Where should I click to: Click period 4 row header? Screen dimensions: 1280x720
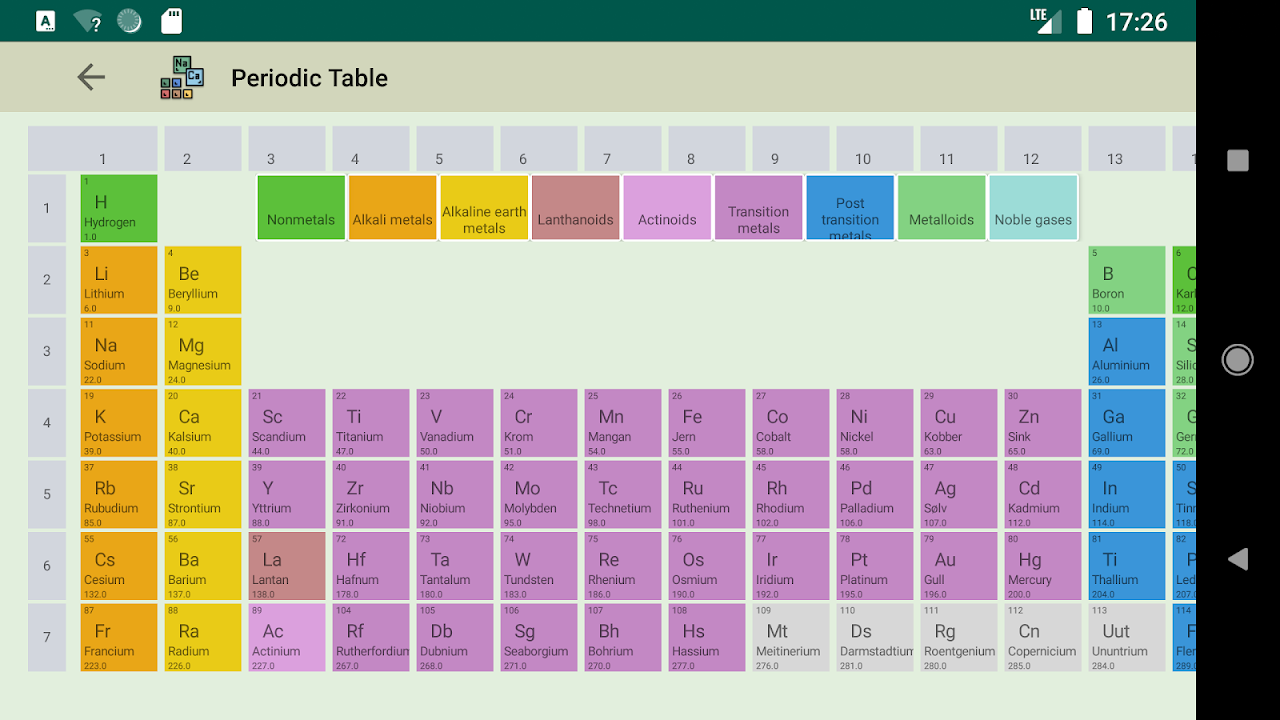click(x=47, y=423)
